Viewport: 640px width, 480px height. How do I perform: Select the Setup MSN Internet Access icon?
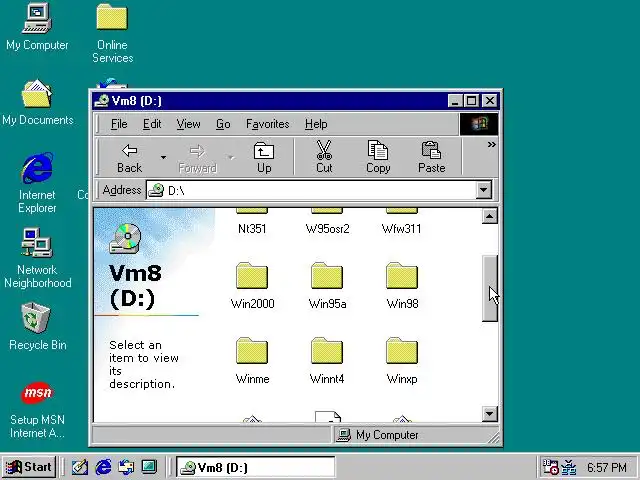pyautogui.click(x=37, y=410)
